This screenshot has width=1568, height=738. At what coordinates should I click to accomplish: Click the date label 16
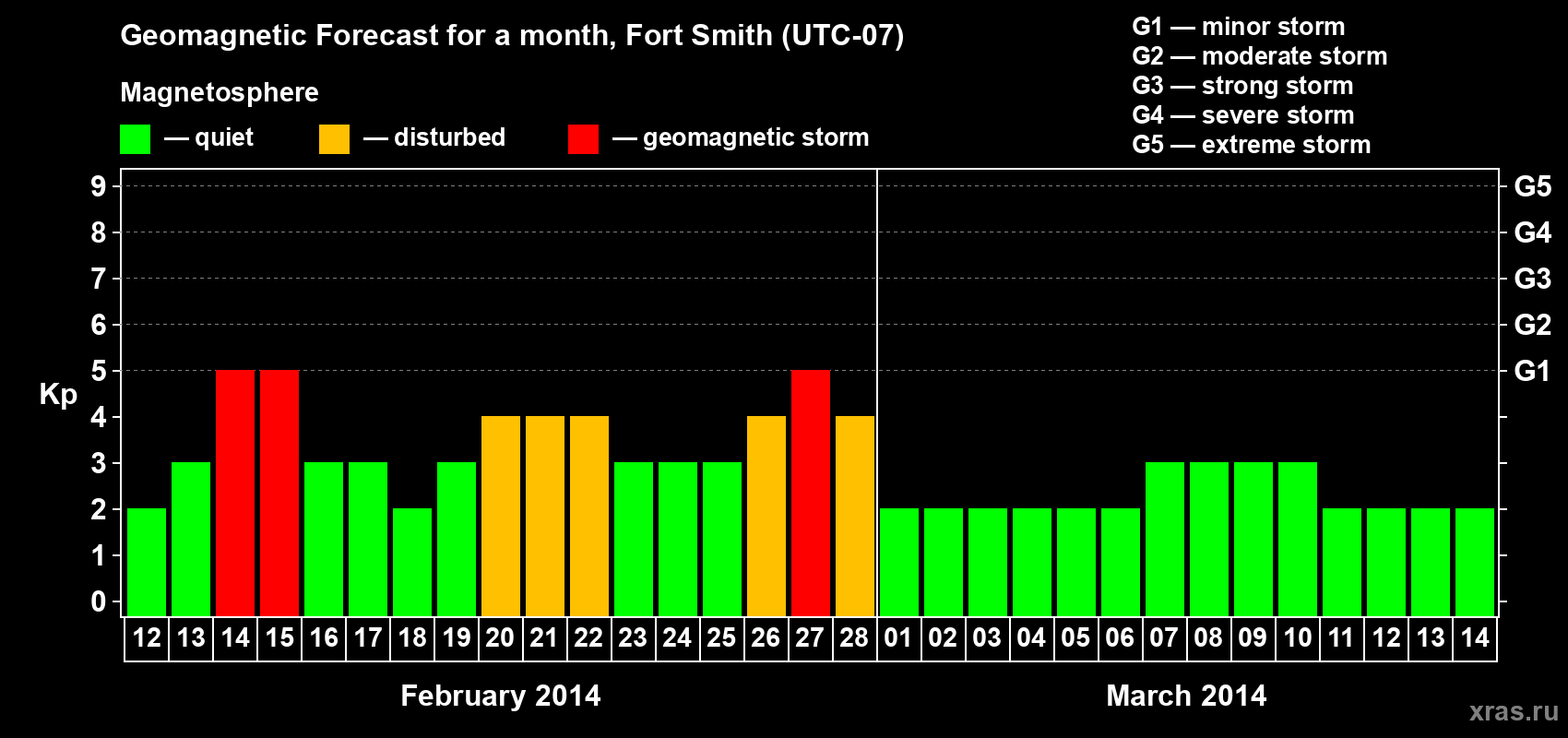click(324, 637)
